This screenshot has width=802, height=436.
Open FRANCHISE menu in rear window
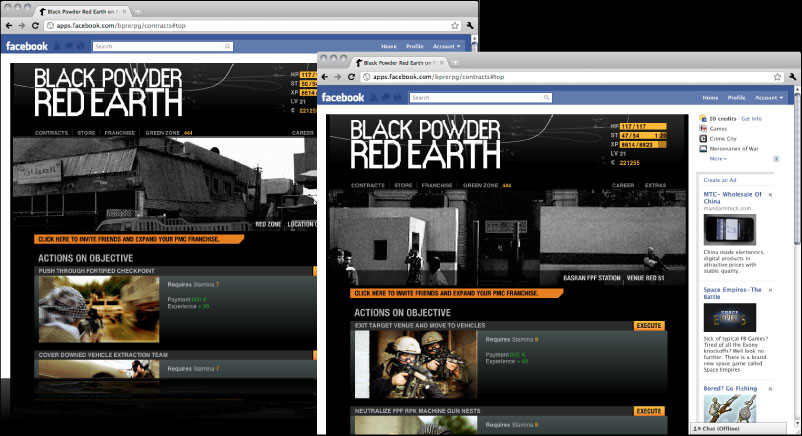coord(120,133)
